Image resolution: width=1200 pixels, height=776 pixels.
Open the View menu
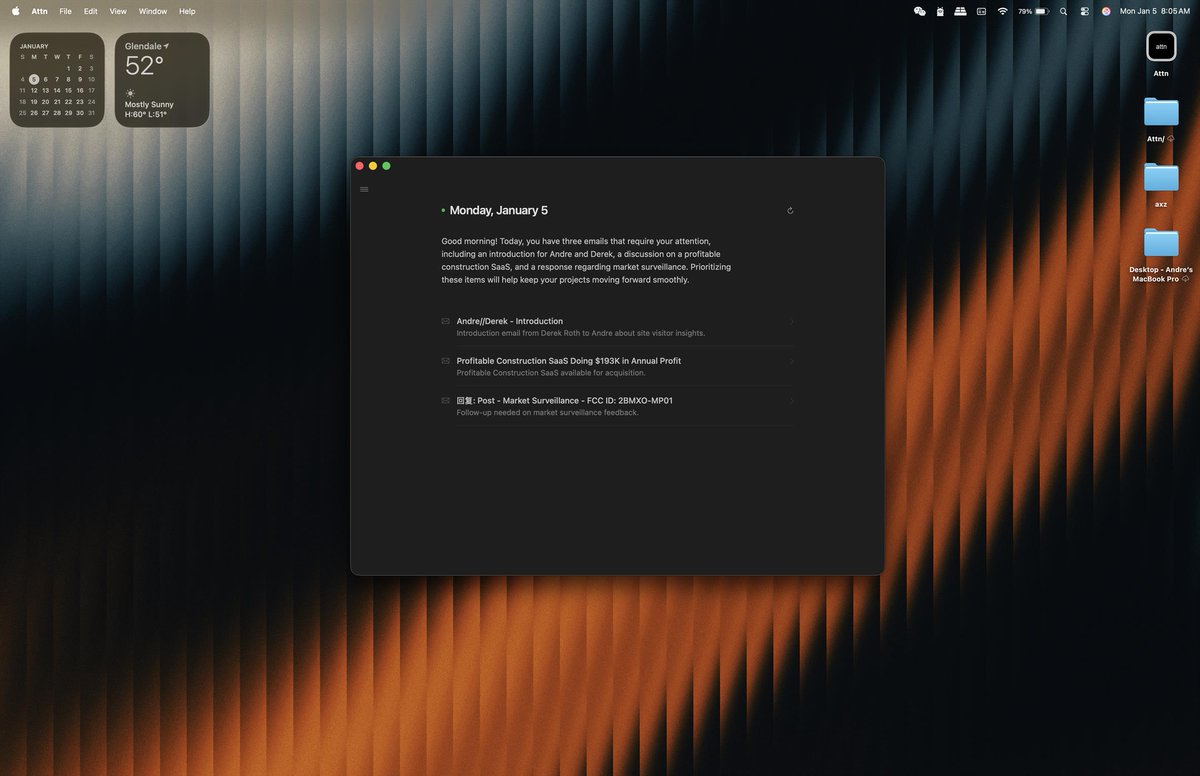118,11
